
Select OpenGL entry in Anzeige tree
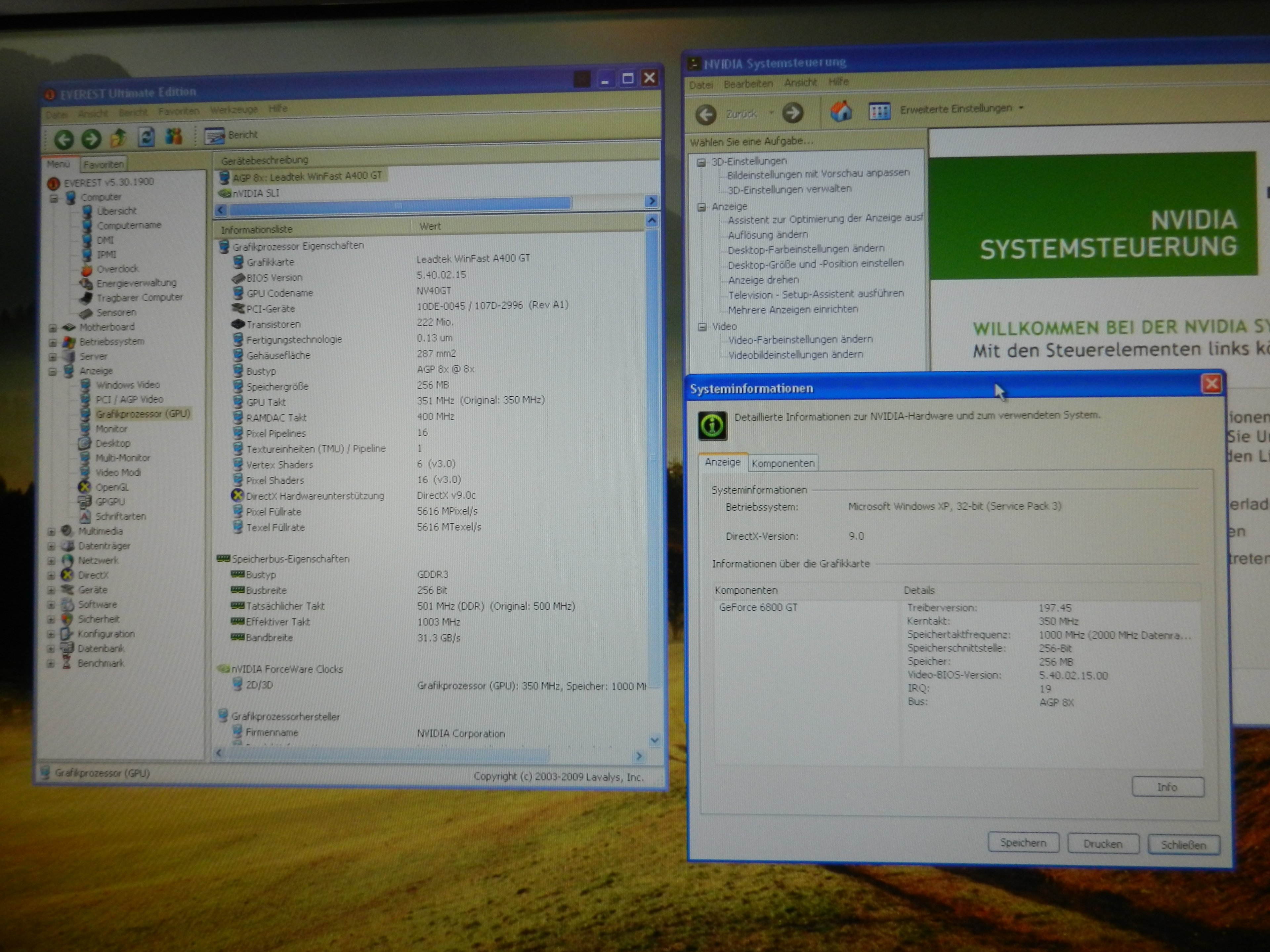pyautogui.click(x=112, y=487)
